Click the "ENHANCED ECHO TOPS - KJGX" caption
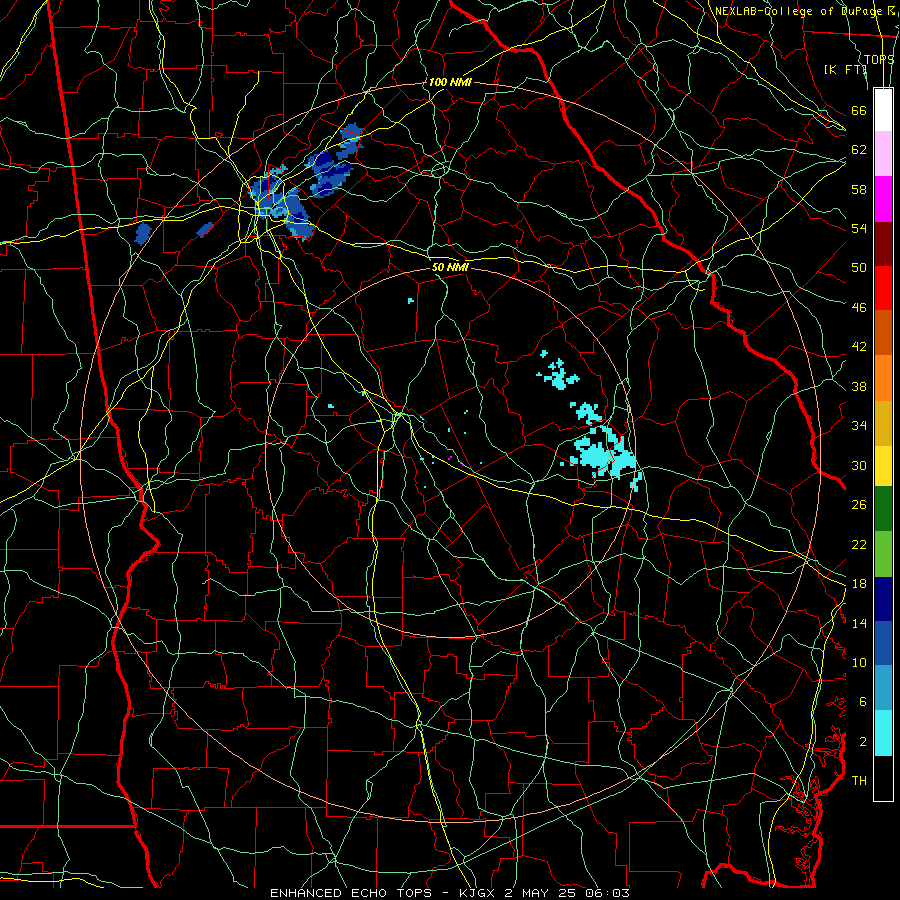 pos(382,893)
